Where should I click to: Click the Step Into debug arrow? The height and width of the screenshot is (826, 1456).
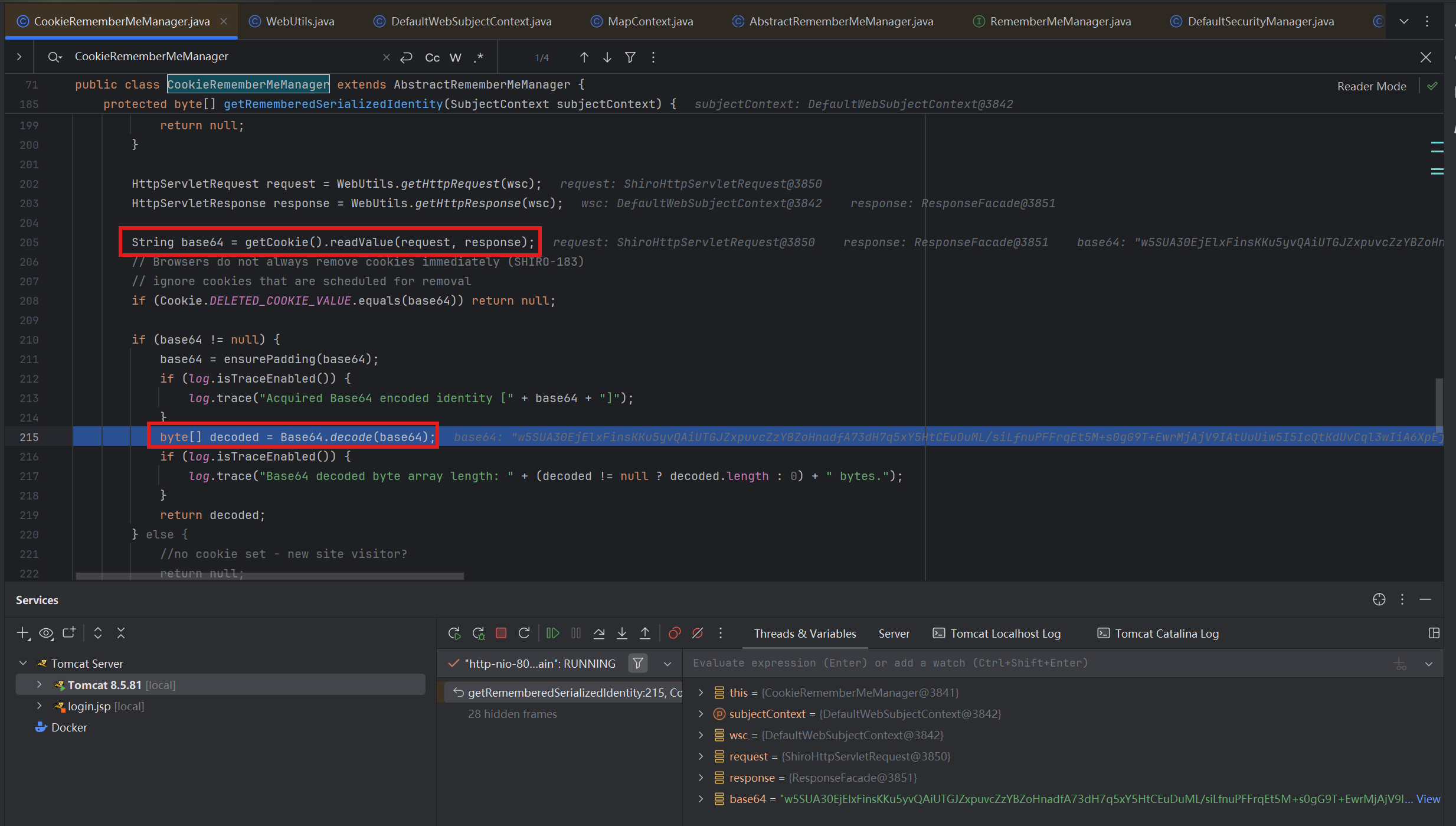622,634
